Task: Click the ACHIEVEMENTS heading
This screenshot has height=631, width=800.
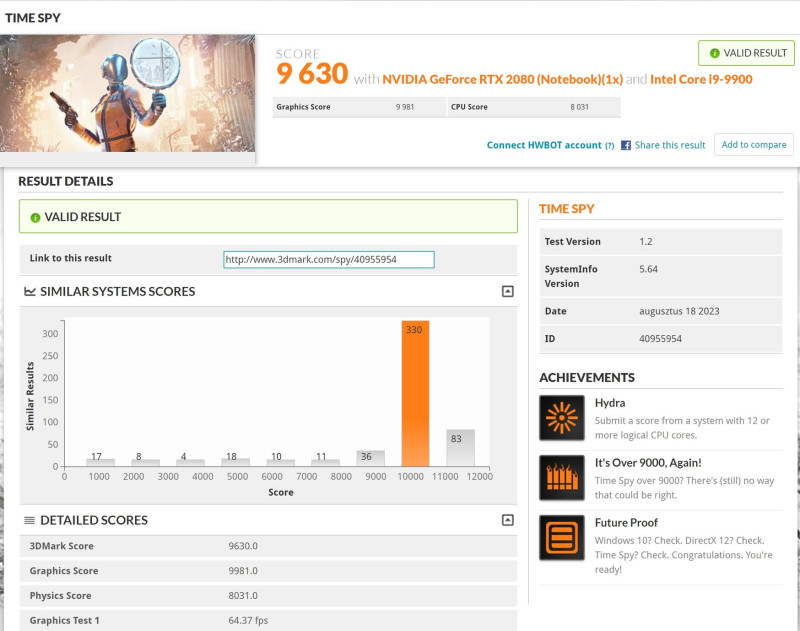Action: click(x=587, y=377)
